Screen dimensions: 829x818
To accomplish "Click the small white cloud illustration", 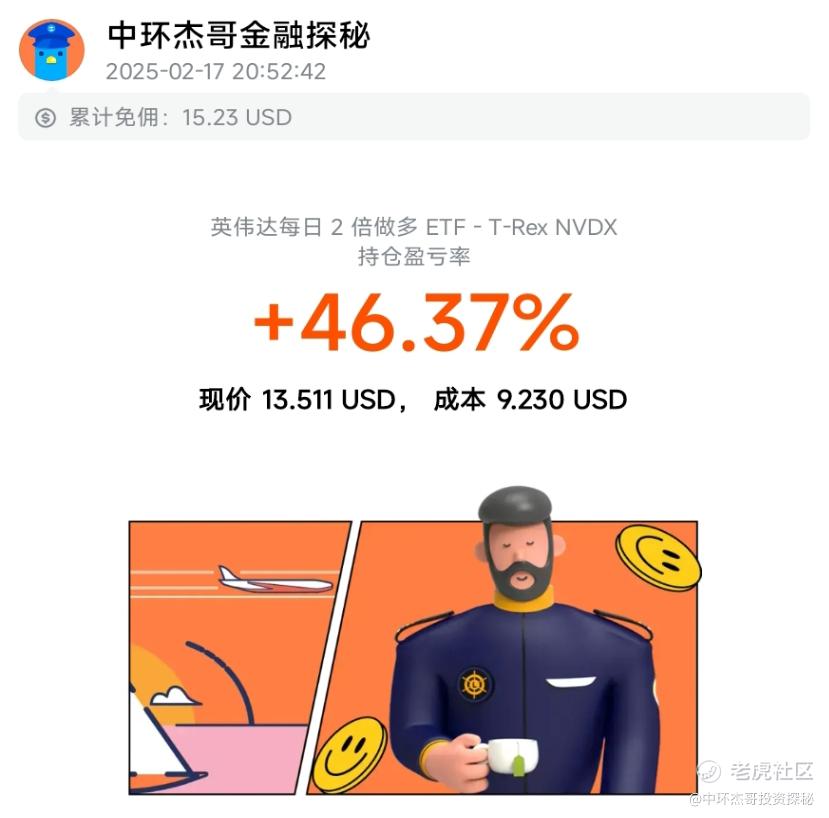I will 175,696.
